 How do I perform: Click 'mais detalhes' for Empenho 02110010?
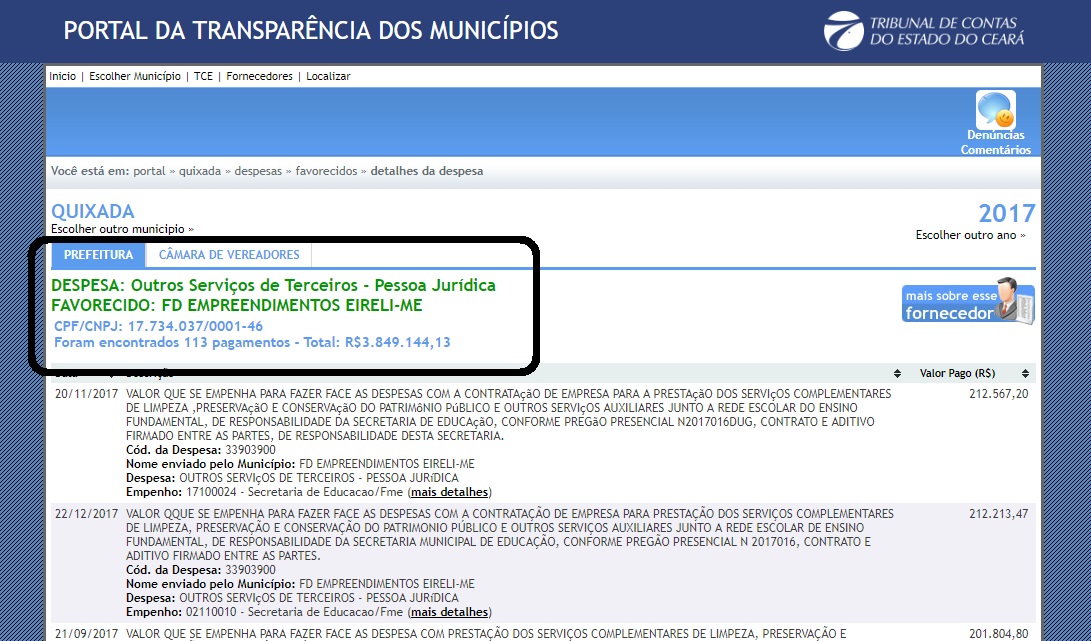point(450,612)
